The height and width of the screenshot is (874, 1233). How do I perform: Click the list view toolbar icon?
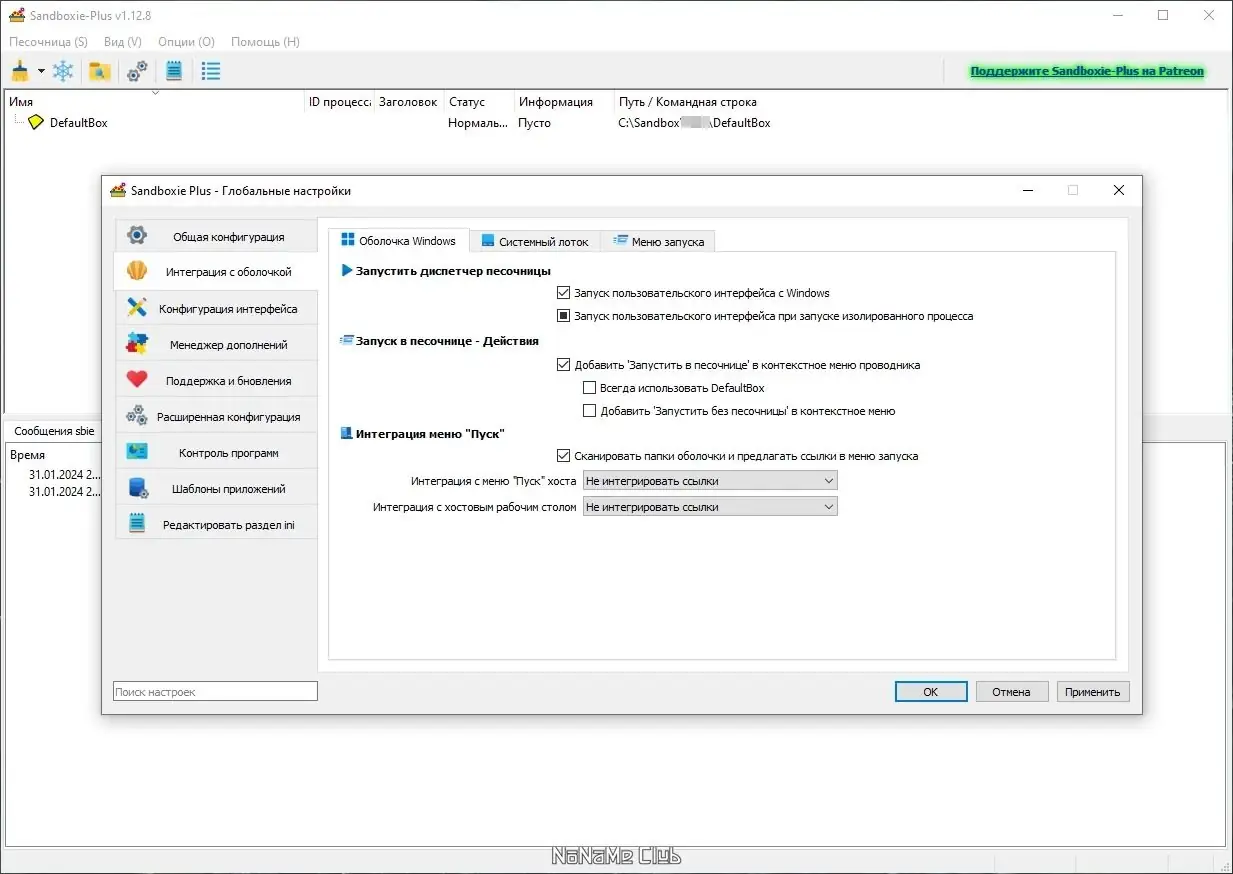pyautogui.click(x=211, y=71)
